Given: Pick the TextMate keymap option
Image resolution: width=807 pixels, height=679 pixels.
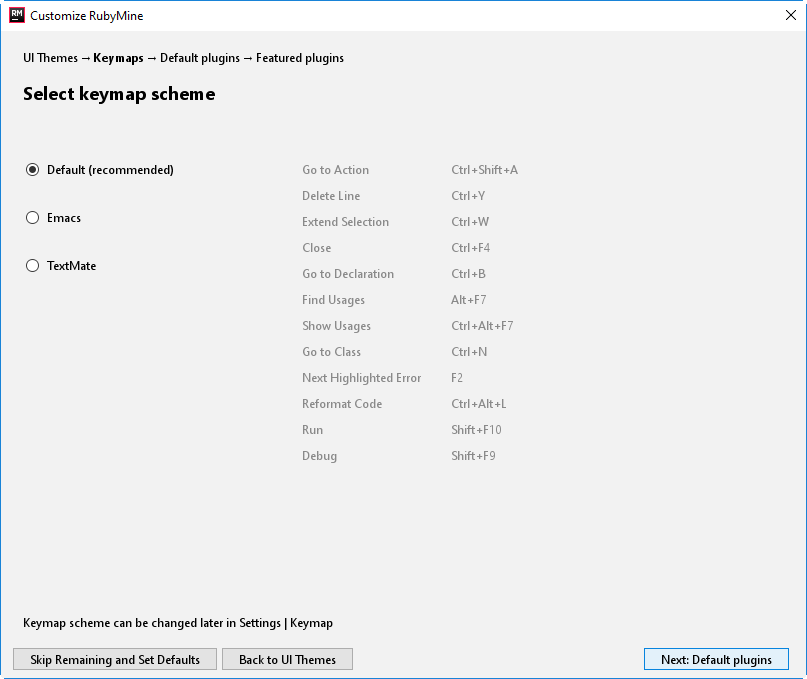Looking at the screenshot, I should coord(32,266).
